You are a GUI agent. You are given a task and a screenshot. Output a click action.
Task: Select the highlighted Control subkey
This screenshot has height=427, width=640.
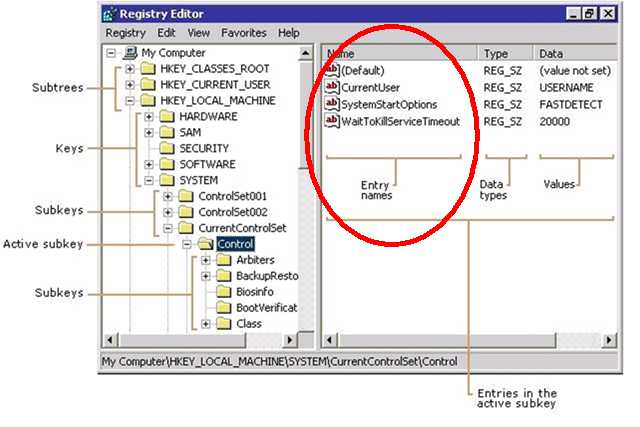pyautogui.click(x=236, y=244)
